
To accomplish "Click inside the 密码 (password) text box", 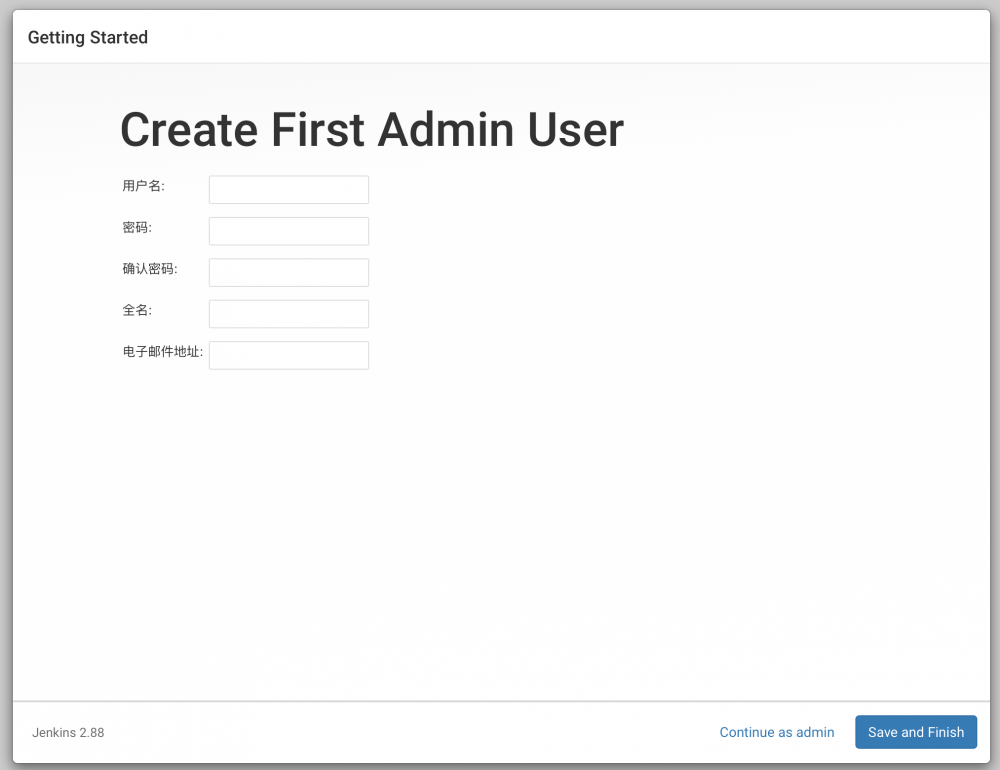I will [288, 231].
